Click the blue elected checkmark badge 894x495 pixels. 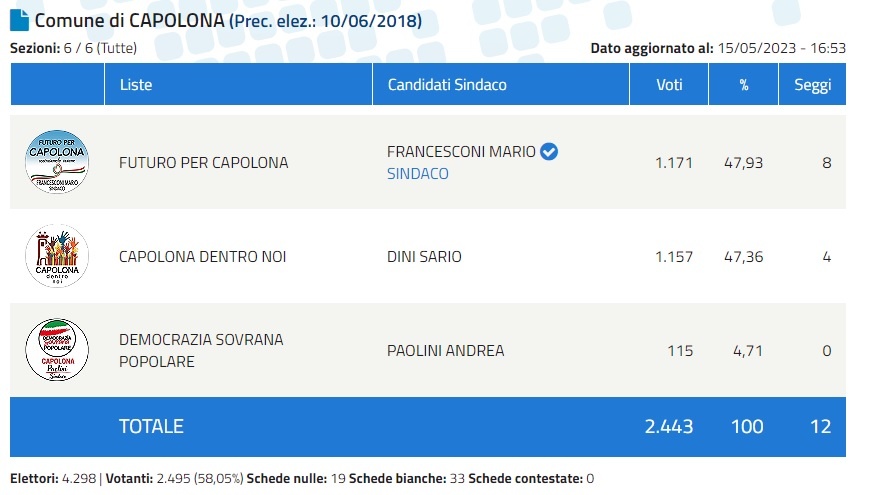point(549,152)
